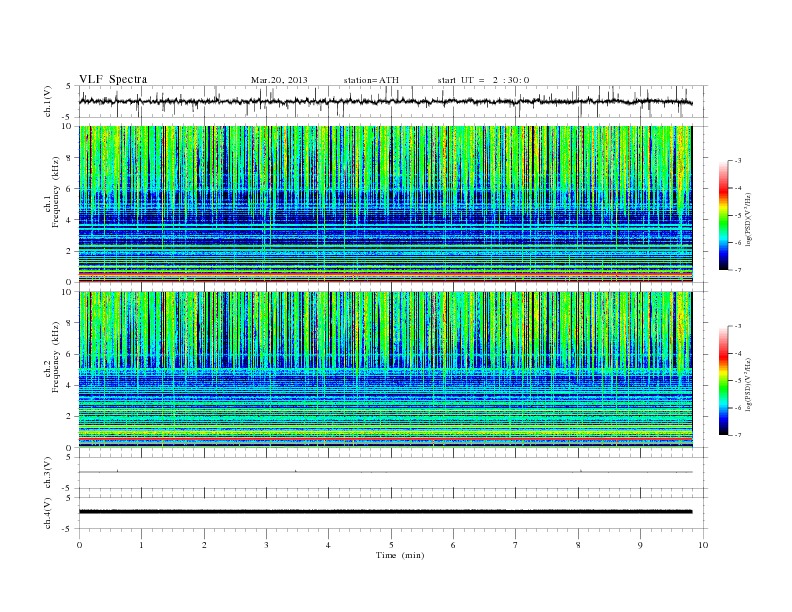This screenshot has height=612, width=792.
Task: Click the "-7" tick on the upper colorbar
Action: point(738,270)
